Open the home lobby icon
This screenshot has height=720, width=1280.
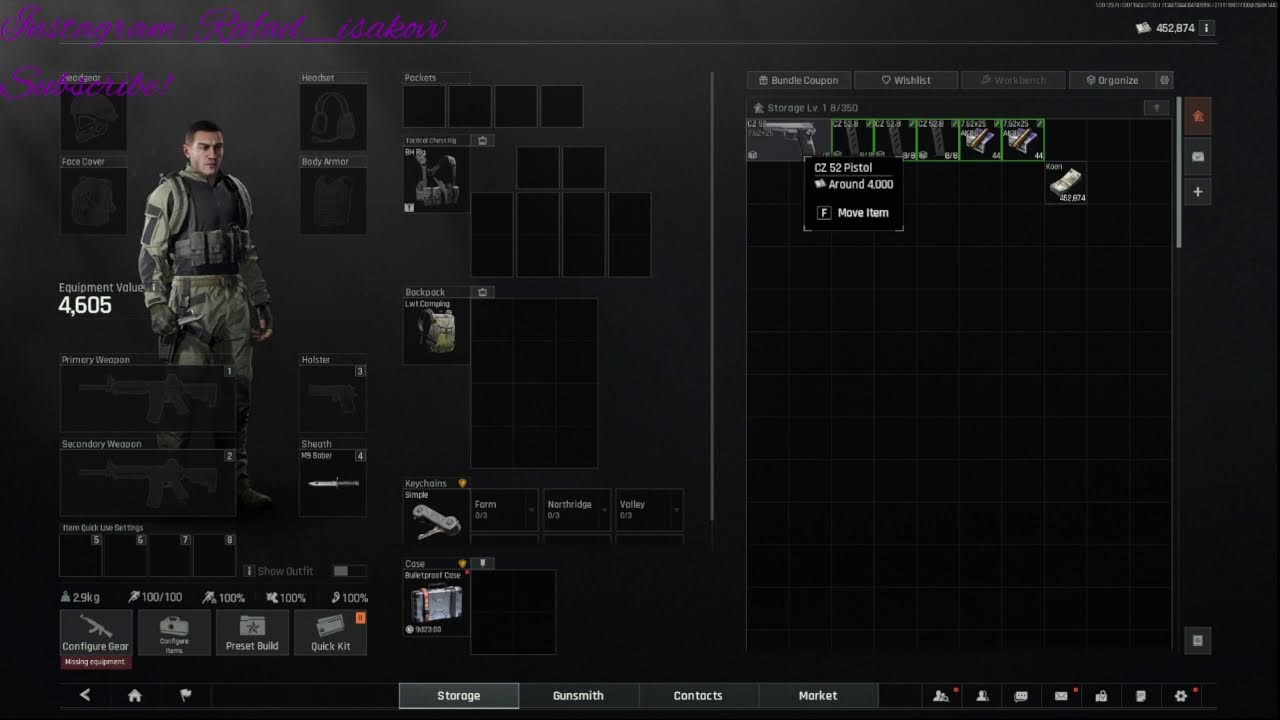[x=135, y=695]
